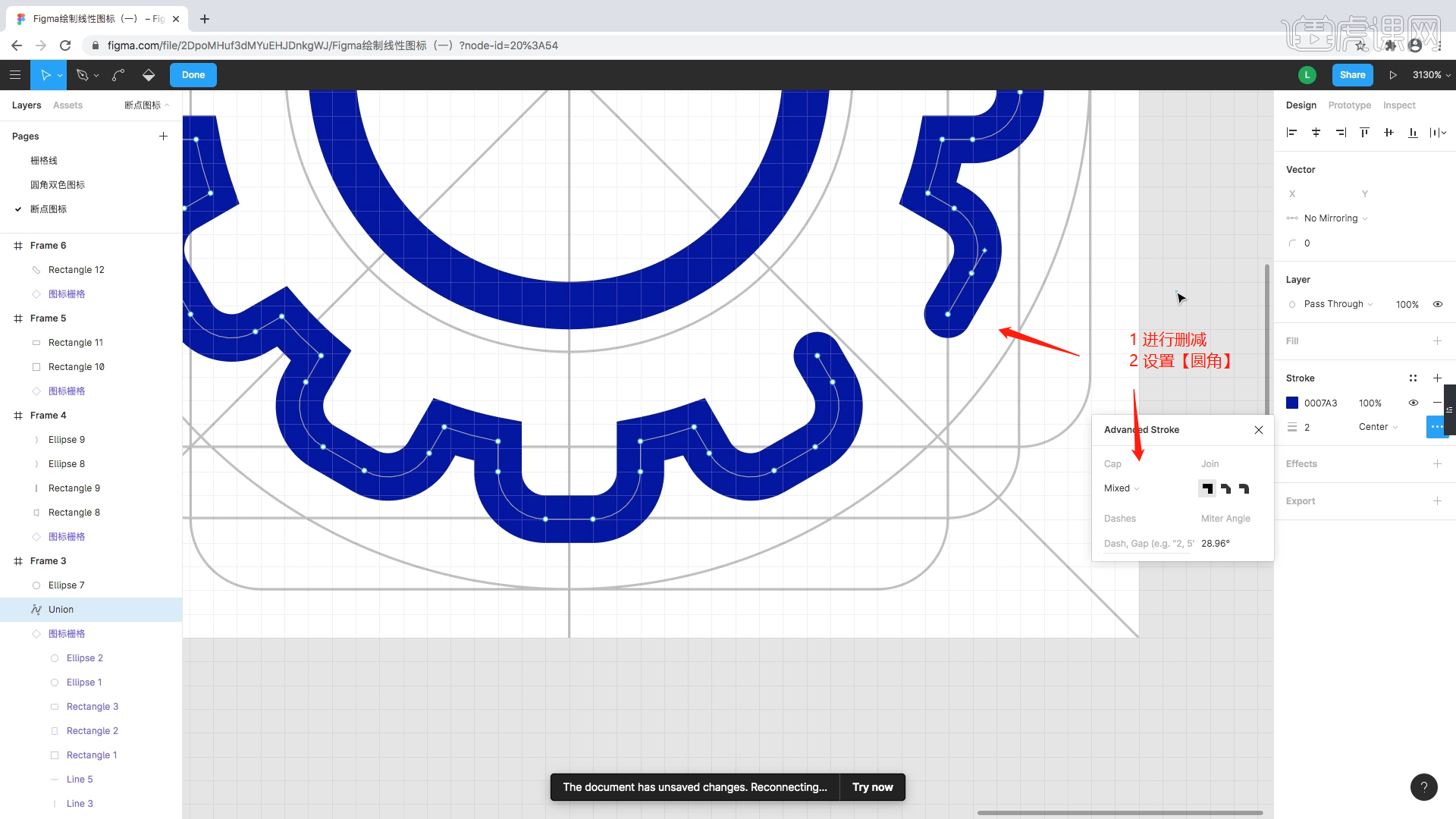Screen dimensions: 1456x819
Task: Select the Move tool arrow
Action: pos(45,75)
